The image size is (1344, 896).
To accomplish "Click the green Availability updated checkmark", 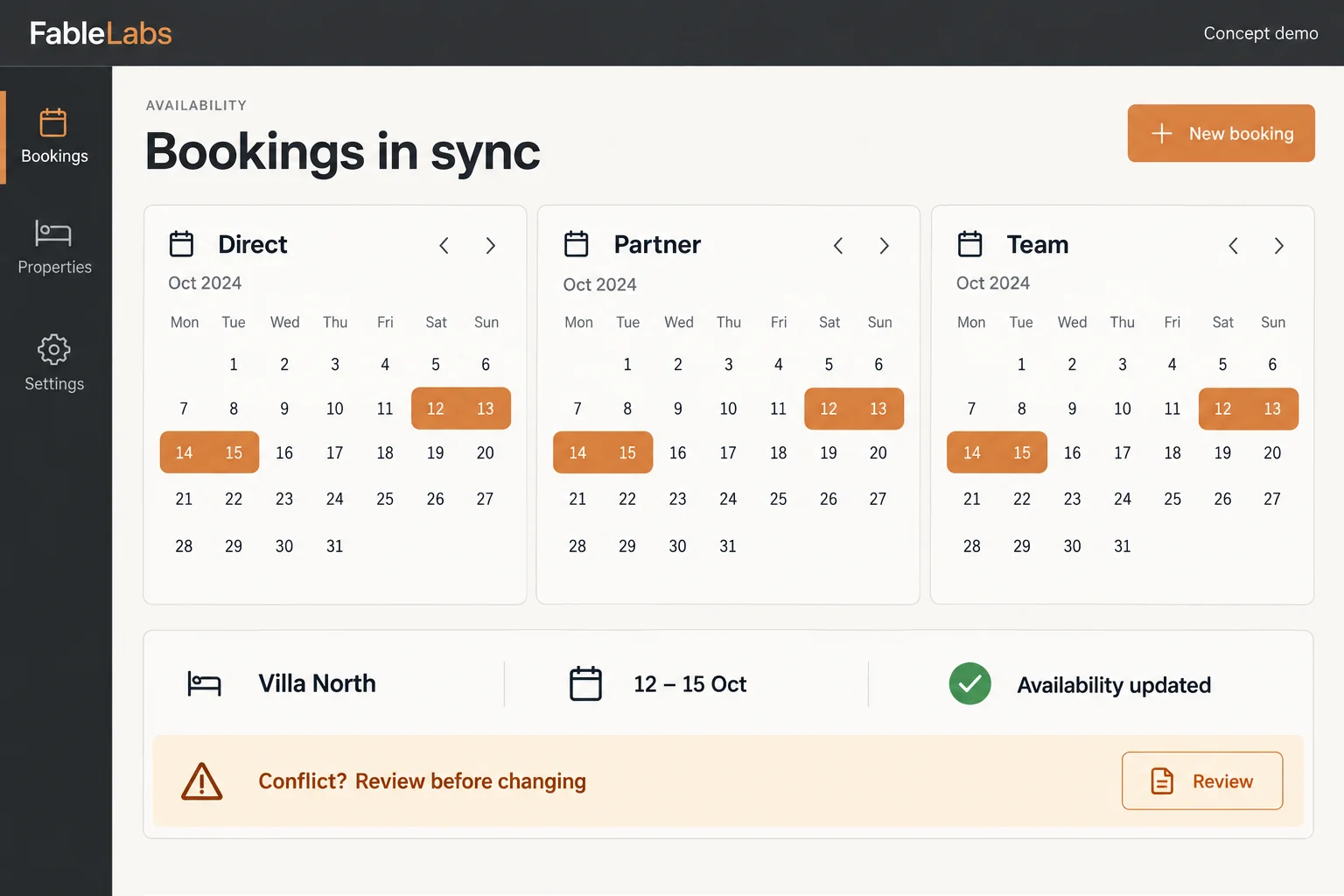I will tap(970, 683).
